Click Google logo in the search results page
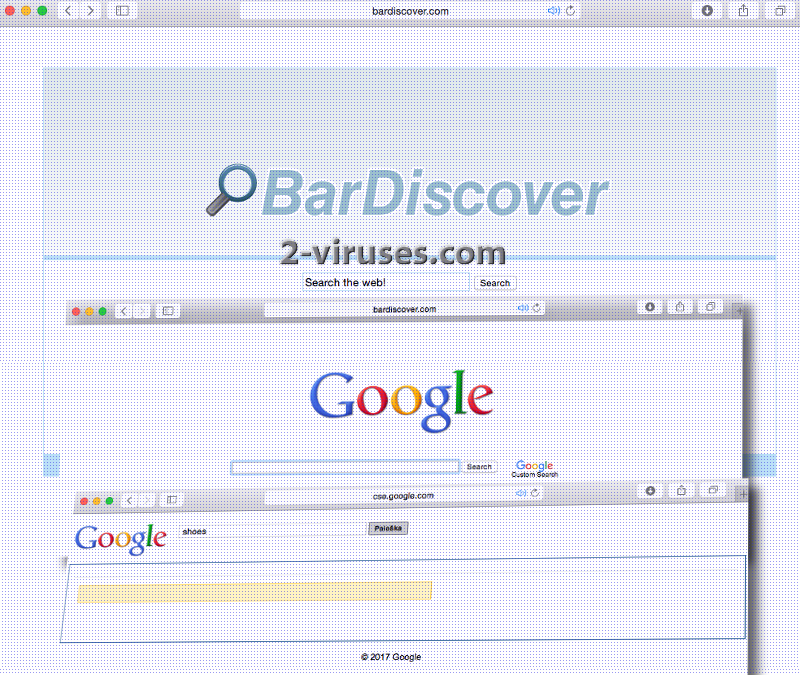The width and height of the screenshot is (800, 675). [121, 539]
